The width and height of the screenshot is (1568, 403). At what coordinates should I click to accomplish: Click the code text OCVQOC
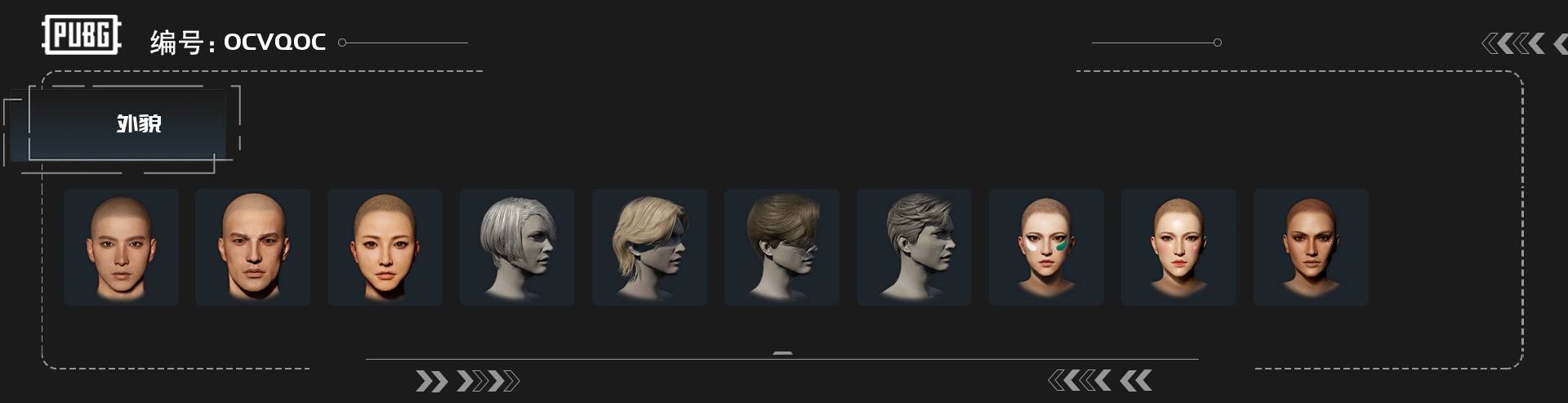274,42
